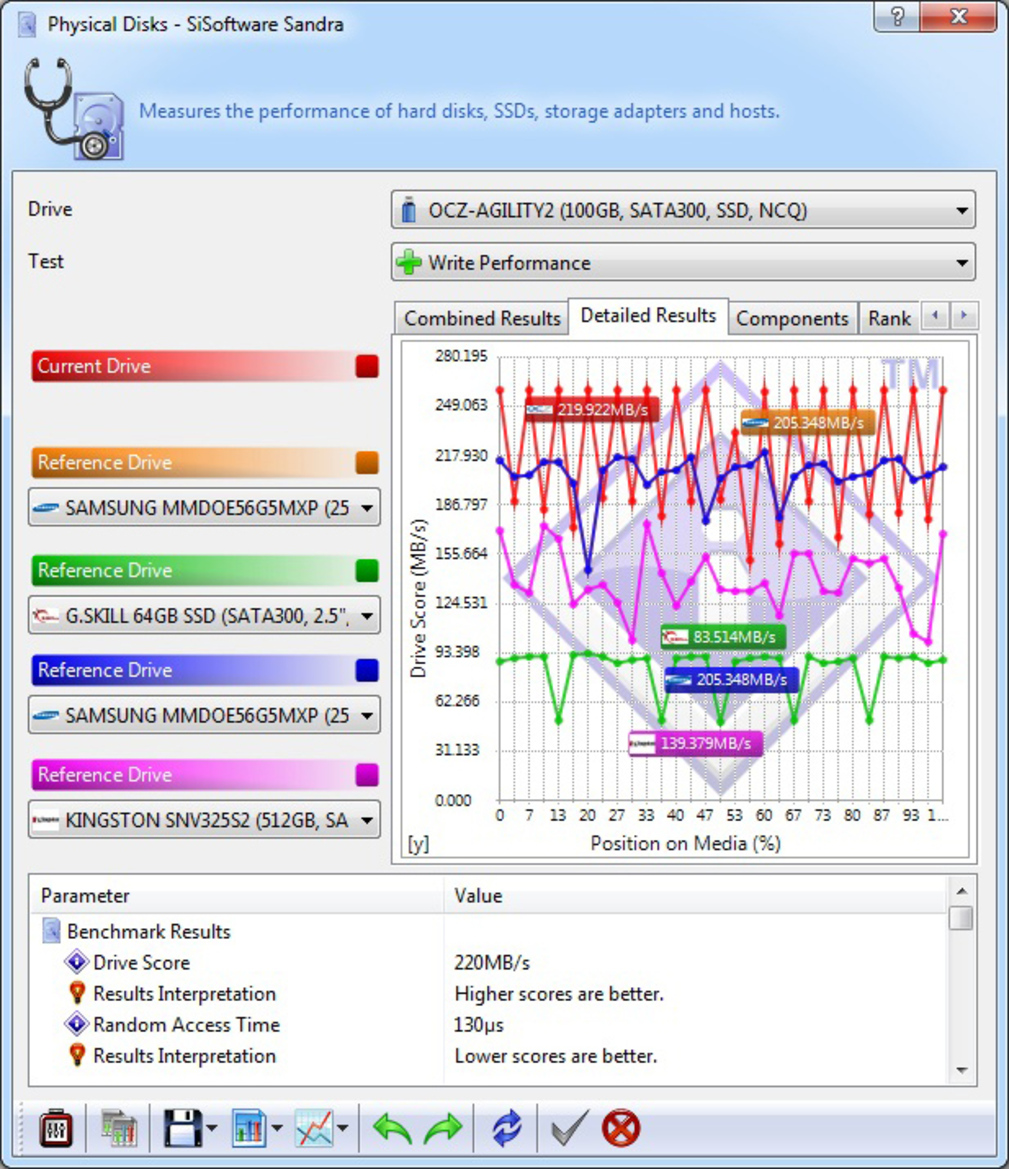Open the G.SKILL 64GB SSD reference dropdown
This screenshot has width=1009, height=1169.
click(x=204, y=615)
